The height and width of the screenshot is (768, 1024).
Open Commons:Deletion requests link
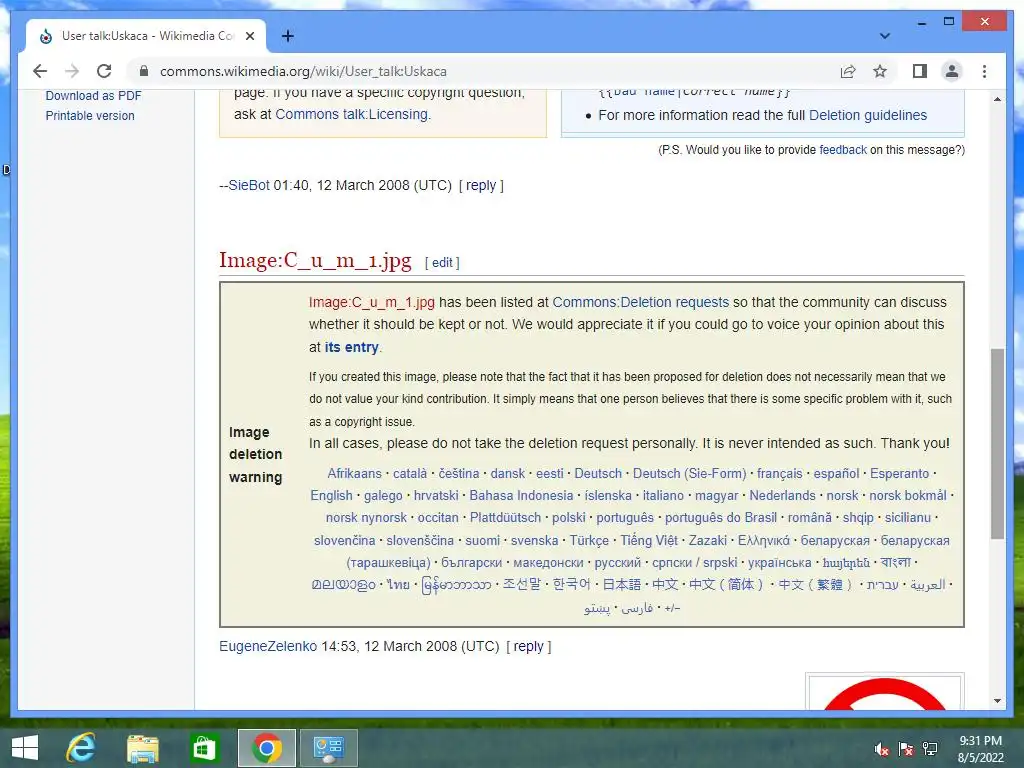coord(641,302)
